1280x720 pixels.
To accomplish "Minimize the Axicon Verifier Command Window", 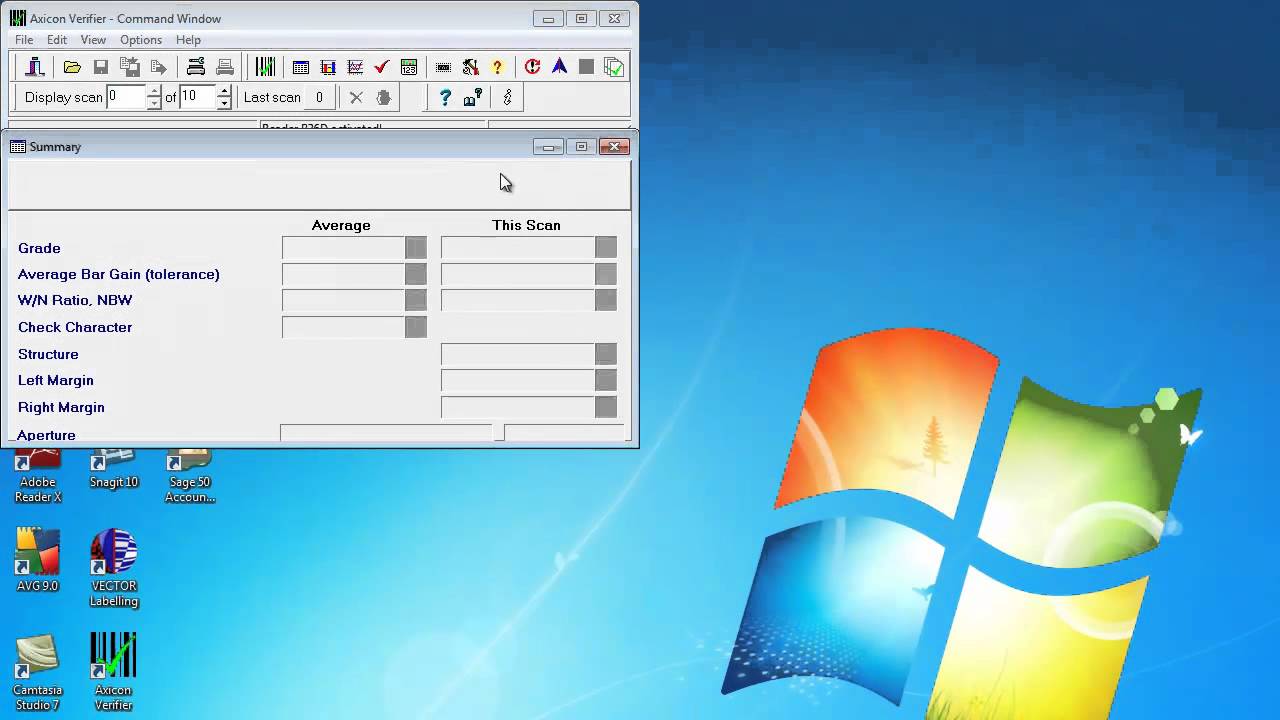I will click(548, 18).
